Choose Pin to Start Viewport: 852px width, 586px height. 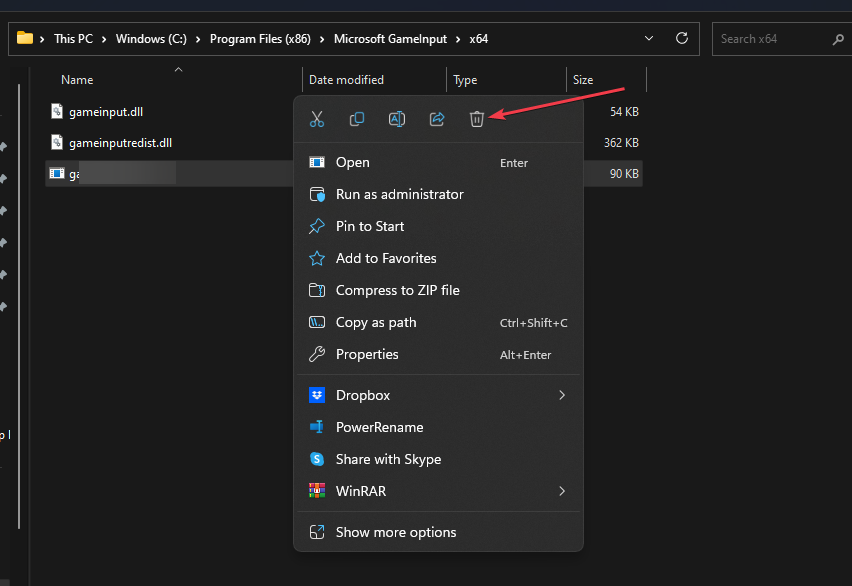pos(438,226)
